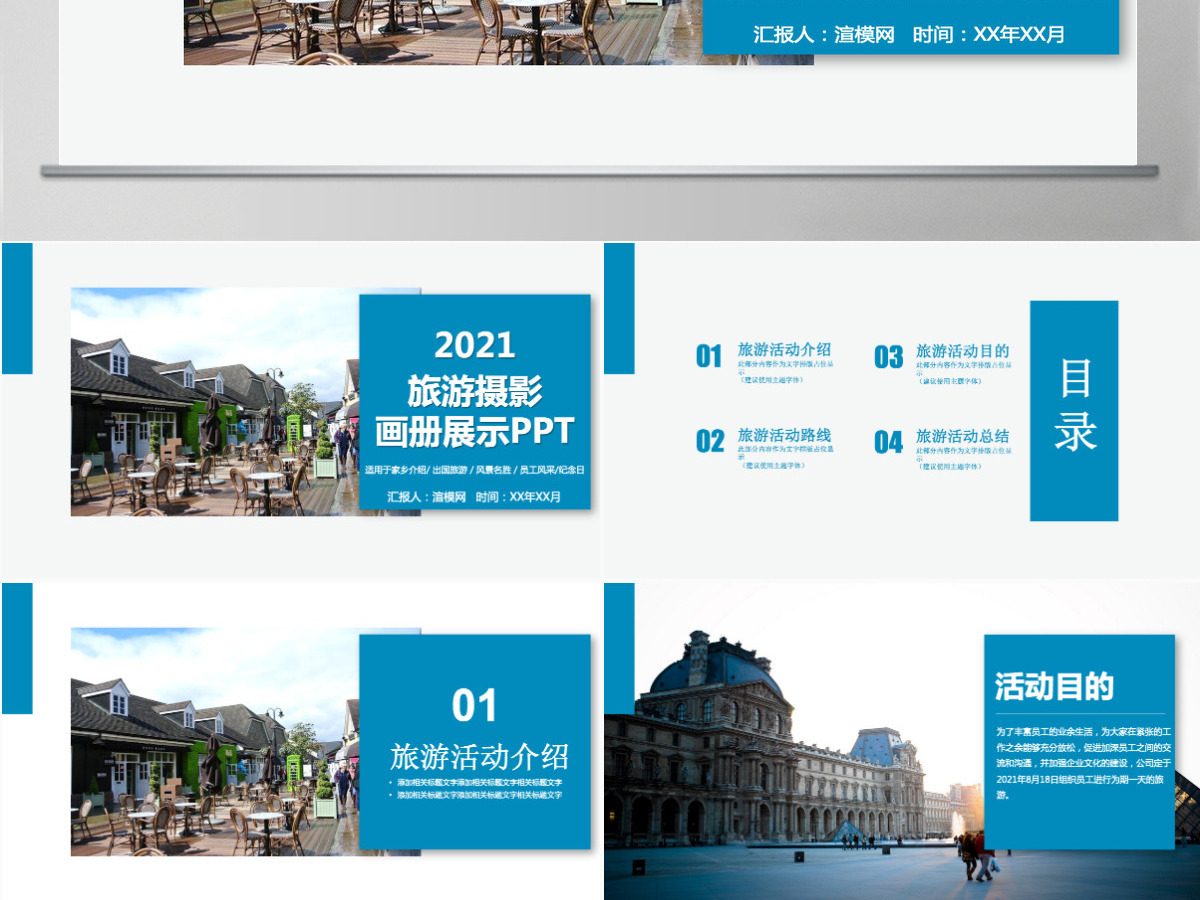Viewport: 1200px width, 900px height.
Task: Open the 2021 旅游摄影 cover slide thumbnail
Action: click(x=300, y=409)
